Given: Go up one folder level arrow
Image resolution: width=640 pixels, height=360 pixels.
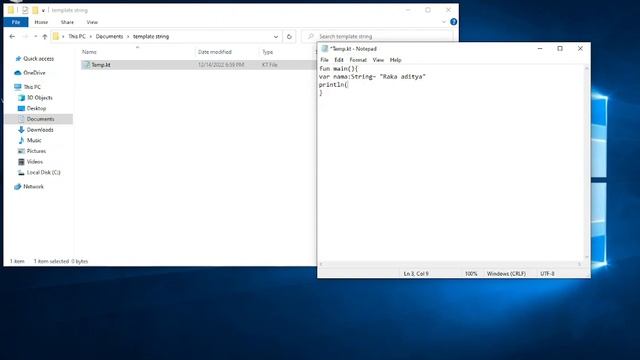Looking at the screenshot, I should 44,36.
